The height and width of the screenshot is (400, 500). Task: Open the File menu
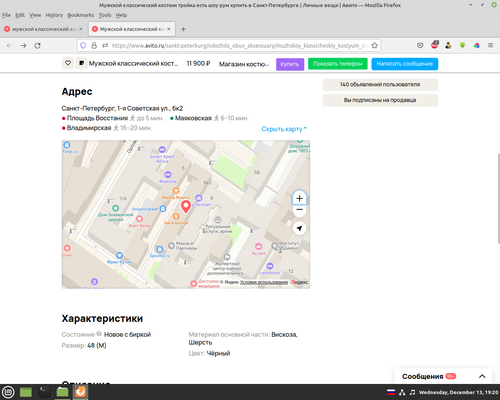pyautogui.click(x=6, y=15)
